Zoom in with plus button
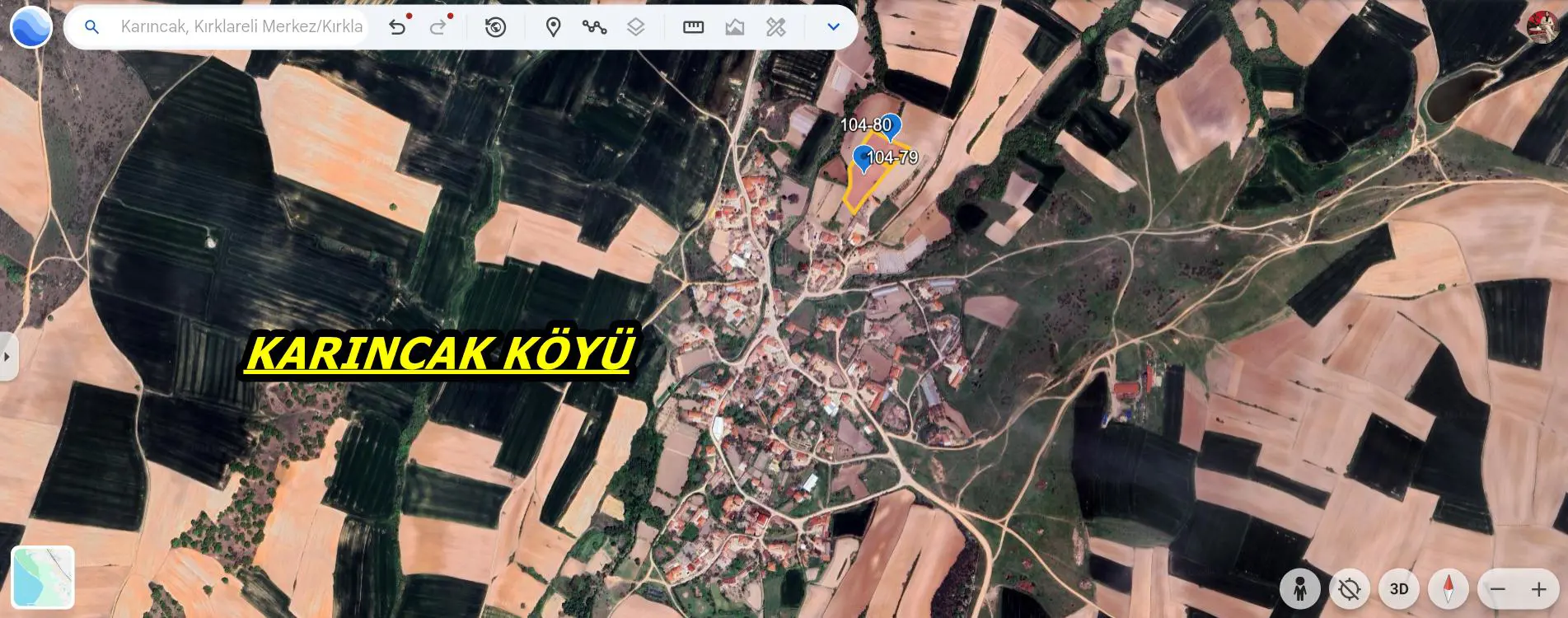 click(x=1538, y=589)
